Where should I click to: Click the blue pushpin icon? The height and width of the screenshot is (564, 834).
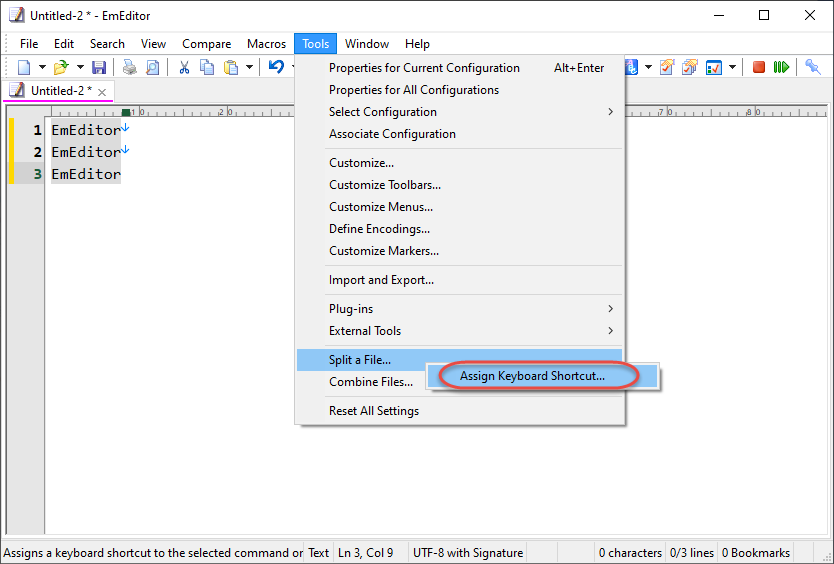(x=813, y=68)
